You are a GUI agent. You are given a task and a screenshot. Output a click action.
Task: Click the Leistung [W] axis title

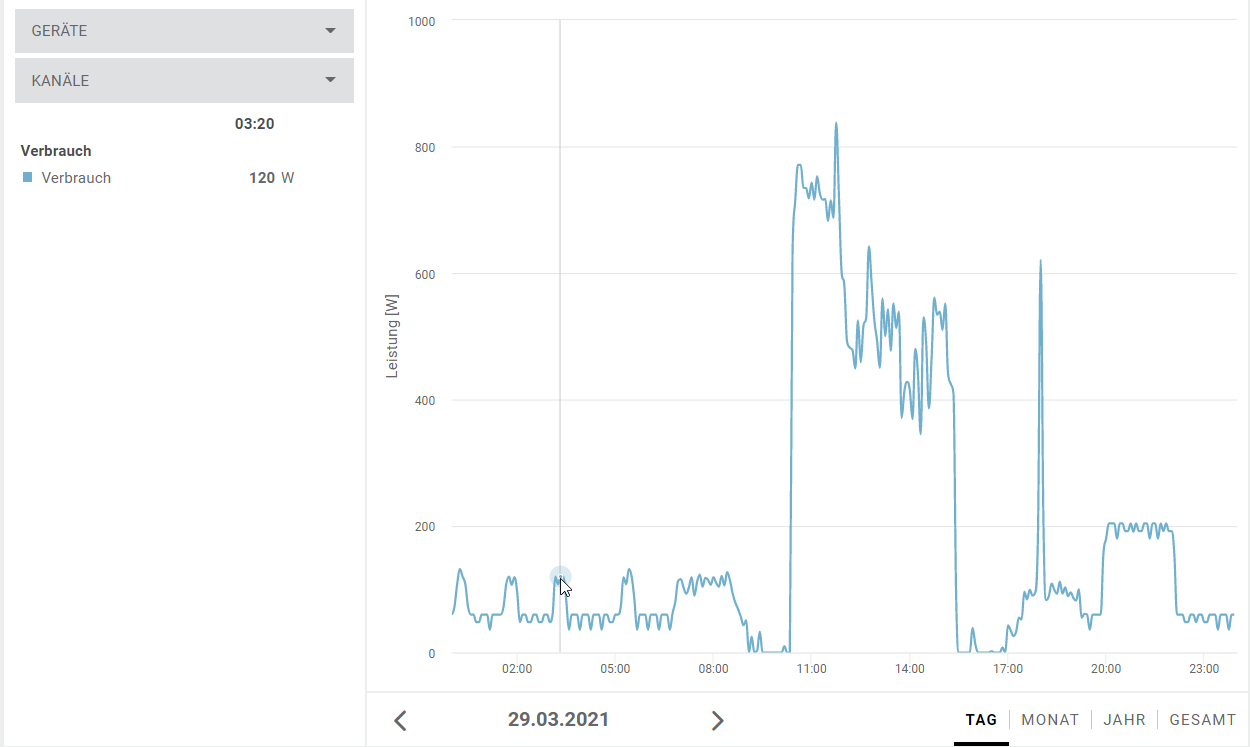click(x=393, y=335)
